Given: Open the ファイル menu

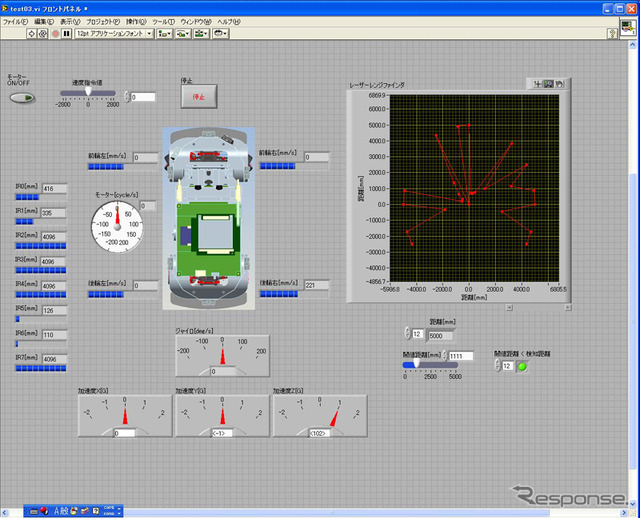Looking at the screenshot, I should click(16, 22).
